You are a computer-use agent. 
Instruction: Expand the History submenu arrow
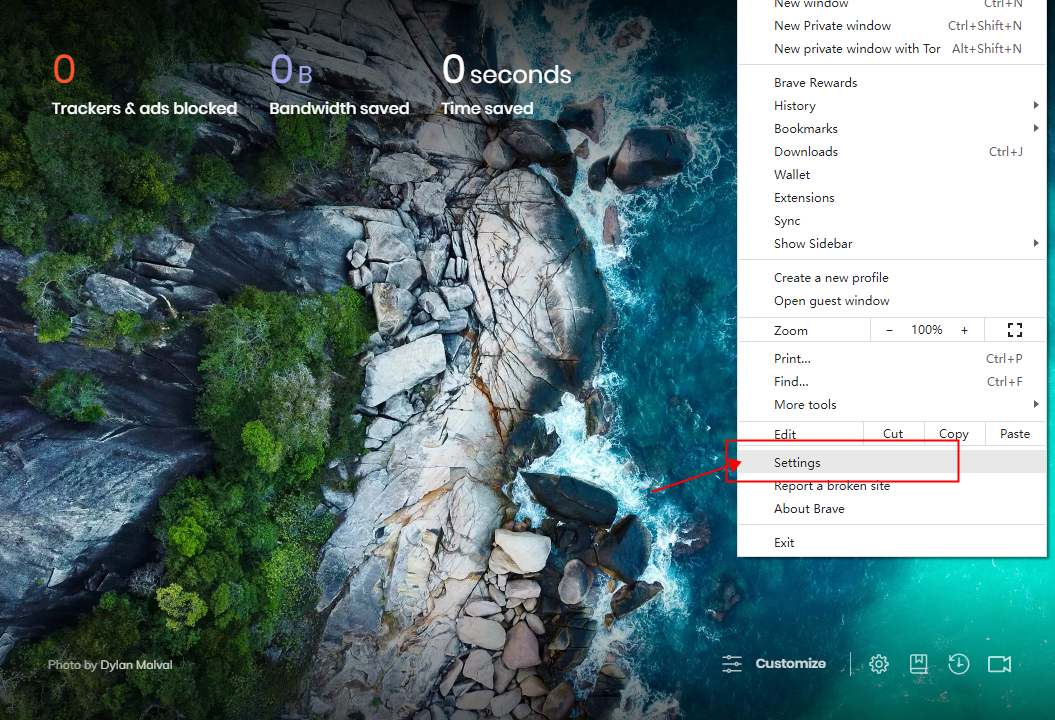click(1035, 106)
